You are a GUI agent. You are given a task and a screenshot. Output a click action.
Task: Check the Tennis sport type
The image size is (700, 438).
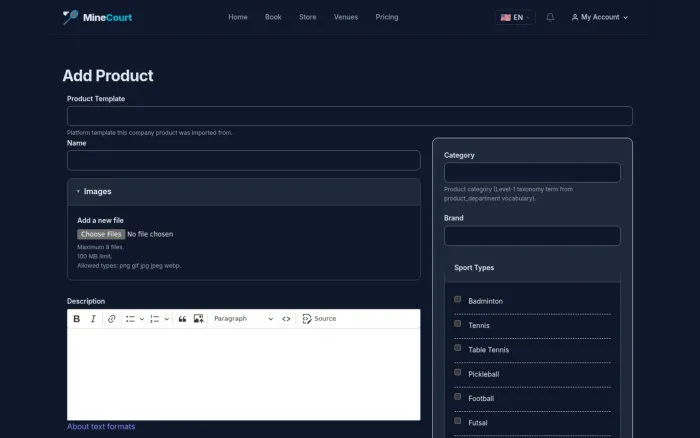point(458,324)
